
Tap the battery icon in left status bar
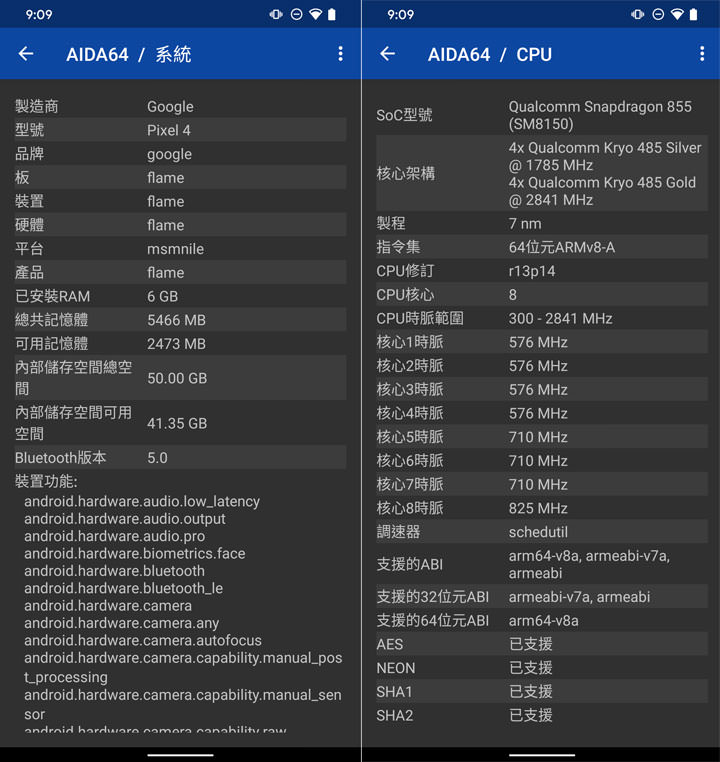pyautogui.click(x=332, y=15)
